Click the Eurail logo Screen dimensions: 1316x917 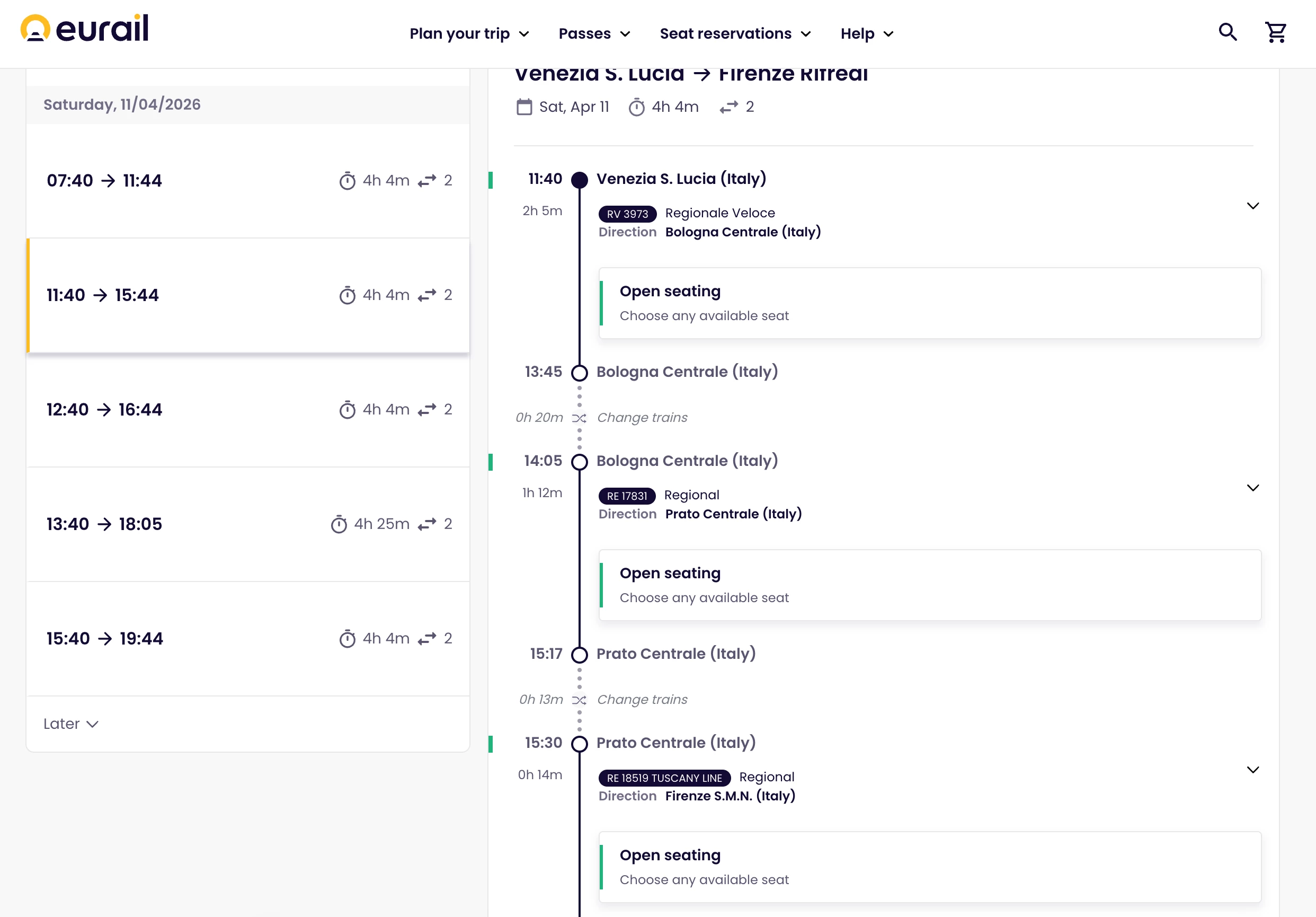[85, 29]
